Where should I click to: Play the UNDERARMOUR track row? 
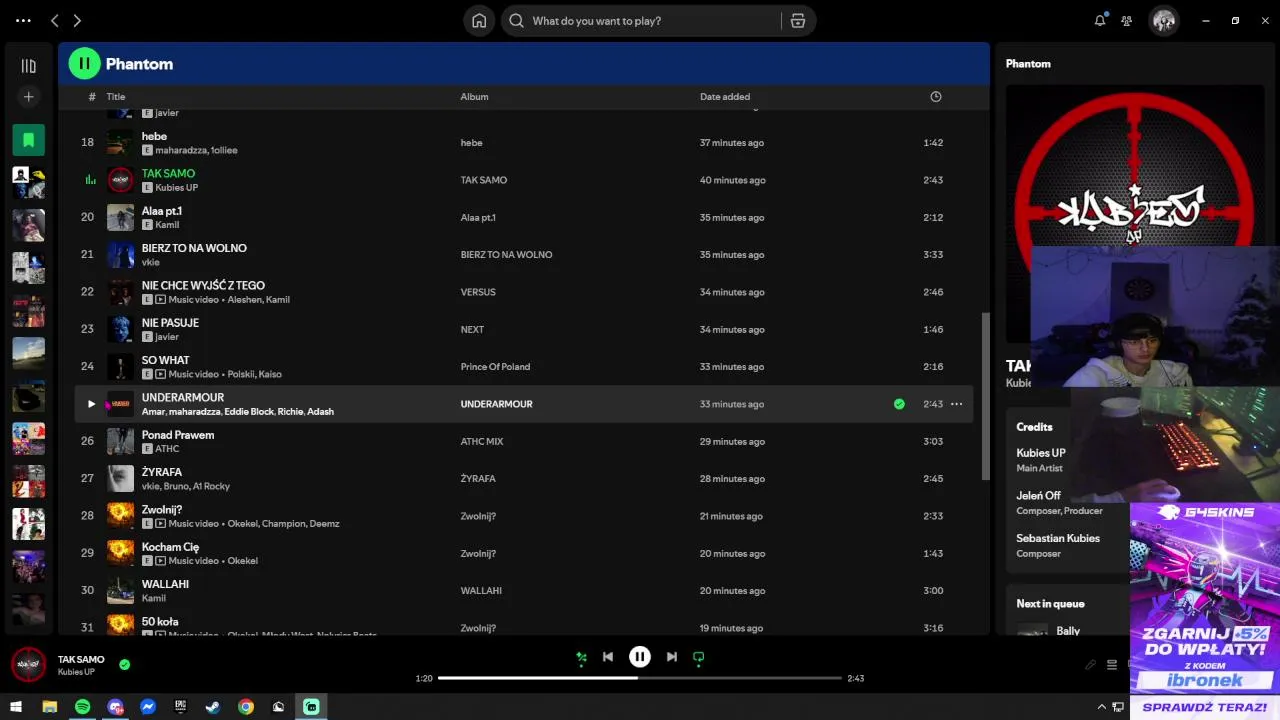click(91, 404)
